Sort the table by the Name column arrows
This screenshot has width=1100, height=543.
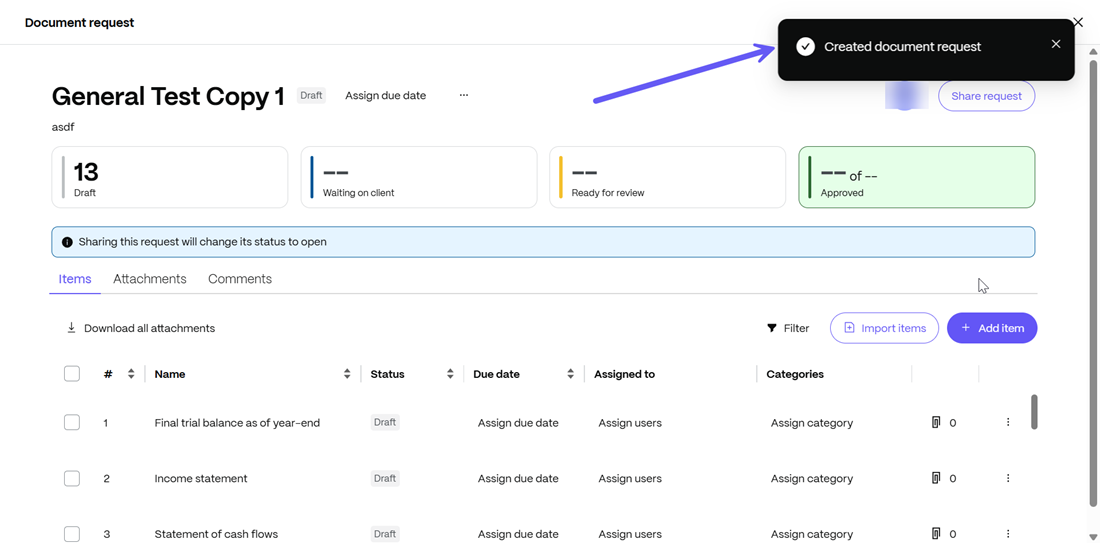click(x=347, y=374)
